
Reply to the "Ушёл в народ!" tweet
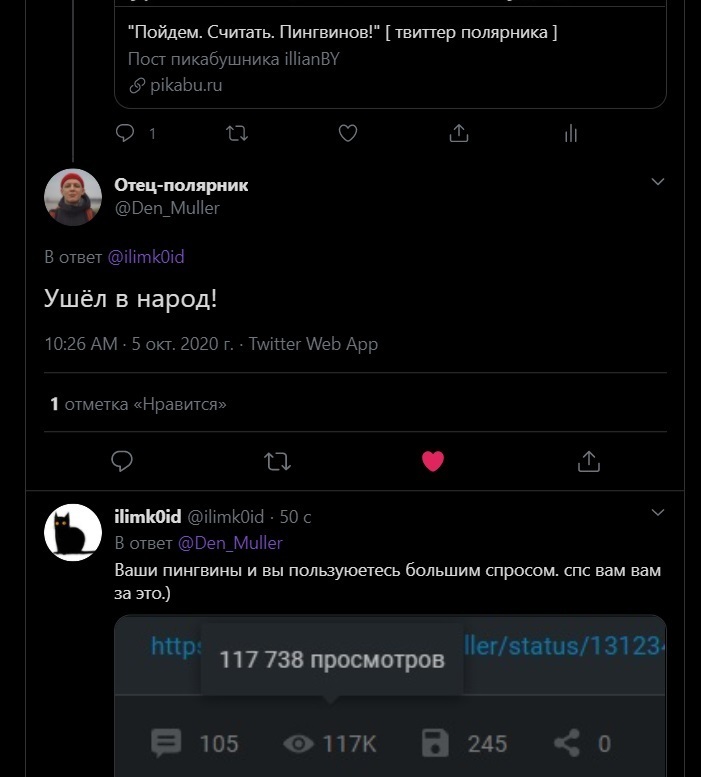click(x=122, y=461)
